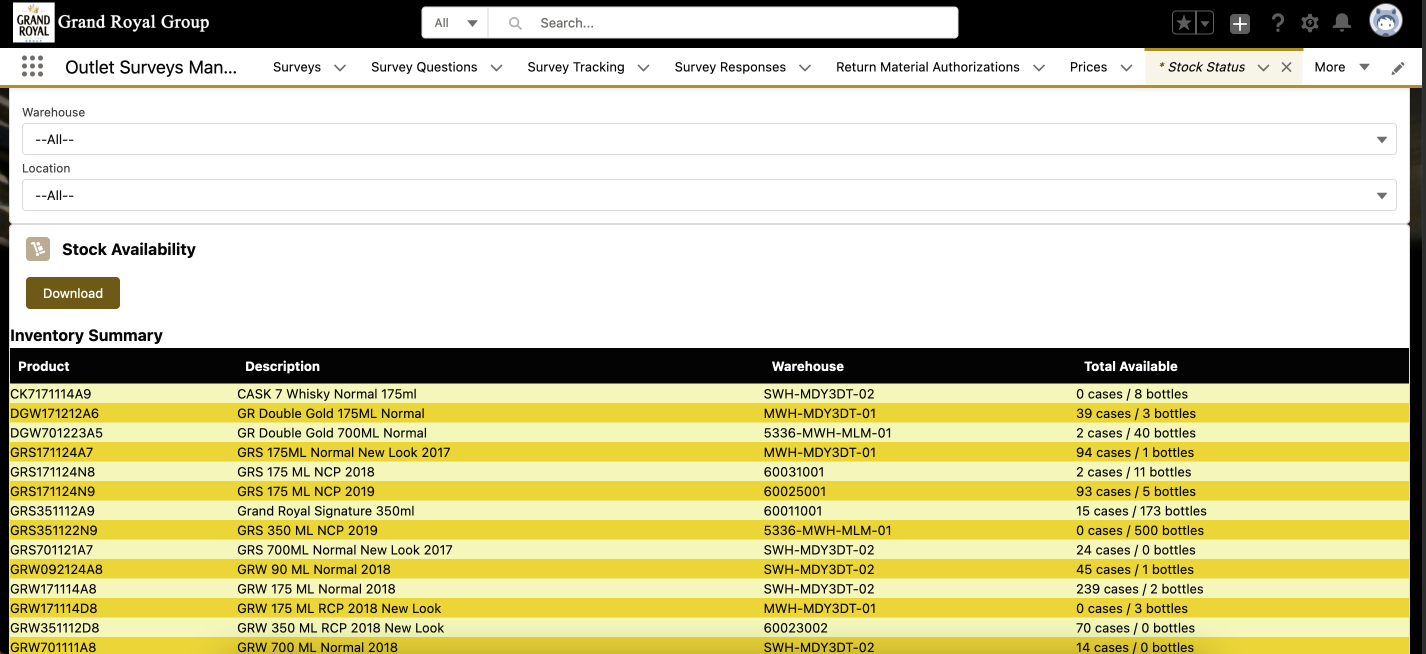The height and width of the screenshot is (654, 1426).
Task: Open the App Launcher grid icon
Action: (x=32, y=67)
